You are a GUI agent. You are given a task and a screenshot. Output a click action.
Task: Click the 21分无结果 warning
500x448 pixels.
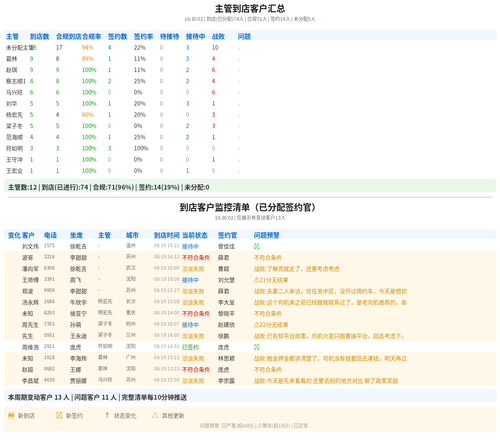[271, 280]
